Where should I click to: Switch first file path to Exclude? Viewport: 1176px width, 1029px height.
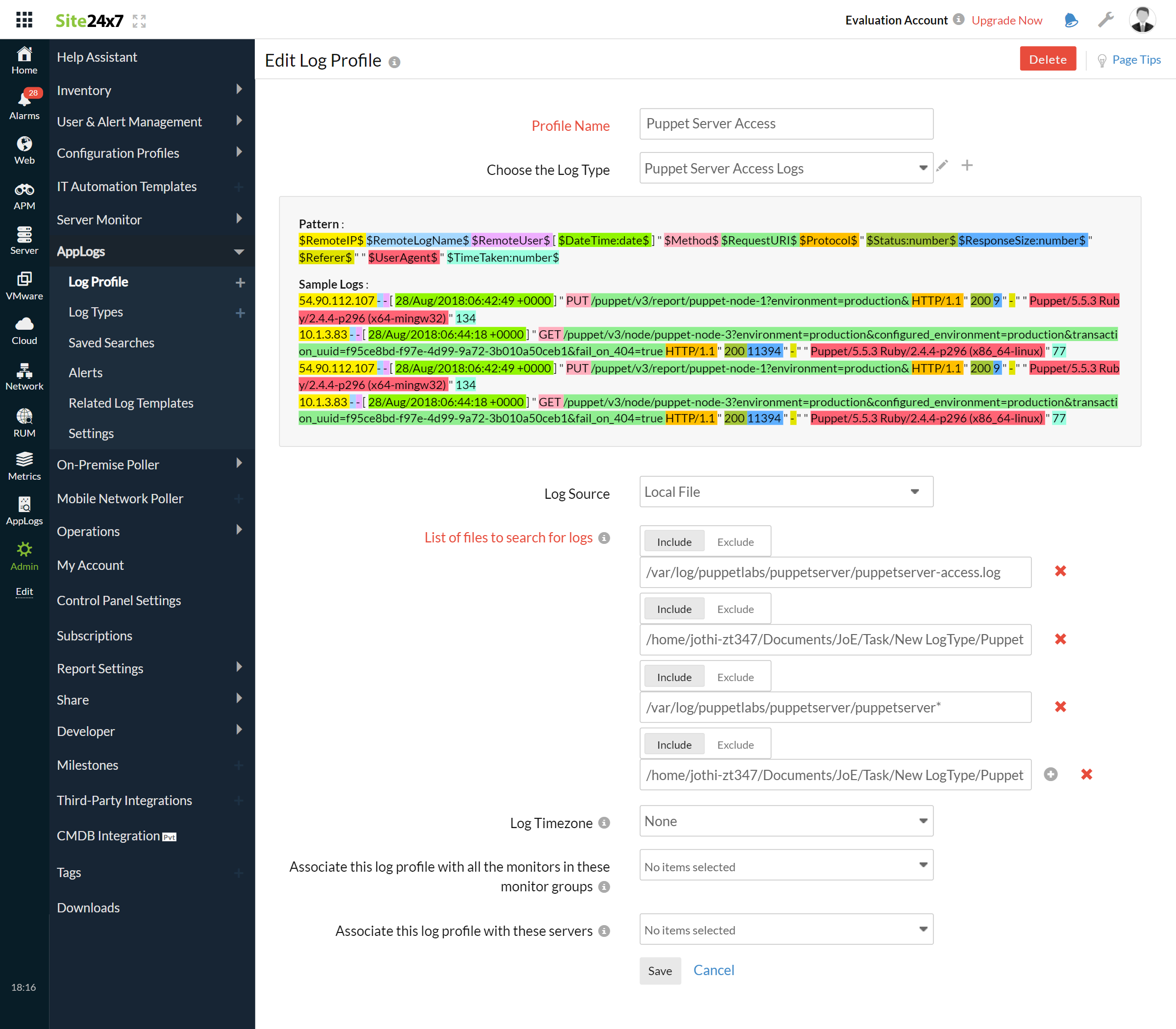click(x=735, y=541)
